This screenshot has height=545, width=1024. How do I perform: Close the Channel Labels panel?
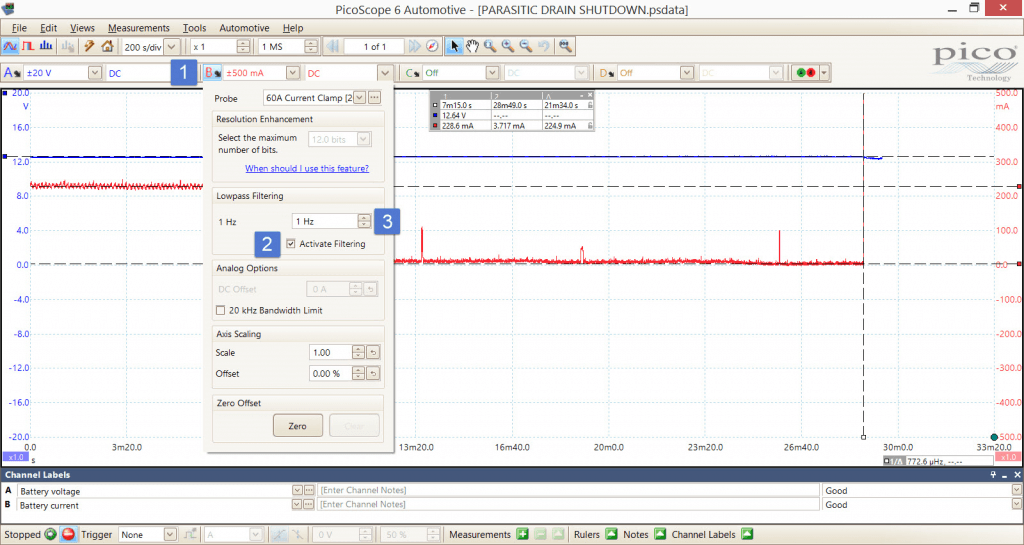pyautogui.click(x=1017, y=475)
